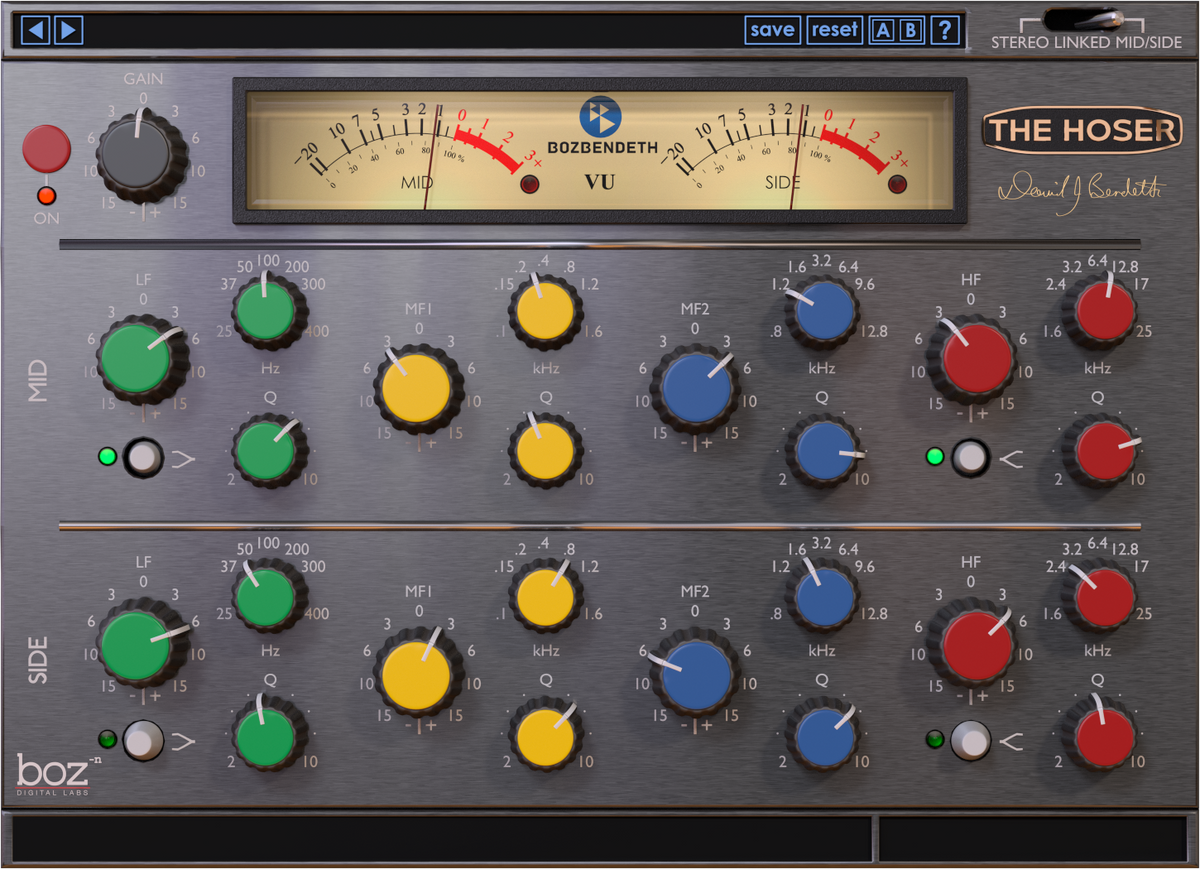Toggle the MID HF shelf switch button
Viewport: 1200px width, 869px height.
pyautogui.click(x=970, y=458)
